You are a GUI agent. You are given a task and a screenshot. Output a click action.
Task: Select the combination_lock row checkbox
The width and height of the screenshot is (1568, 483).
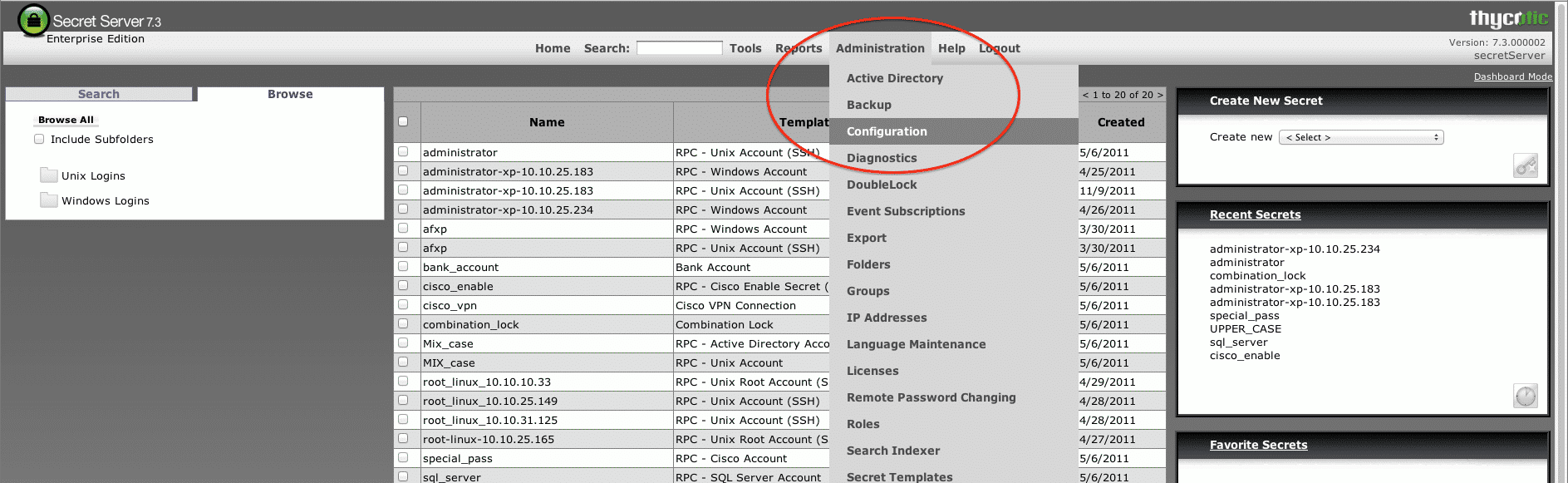403,323
